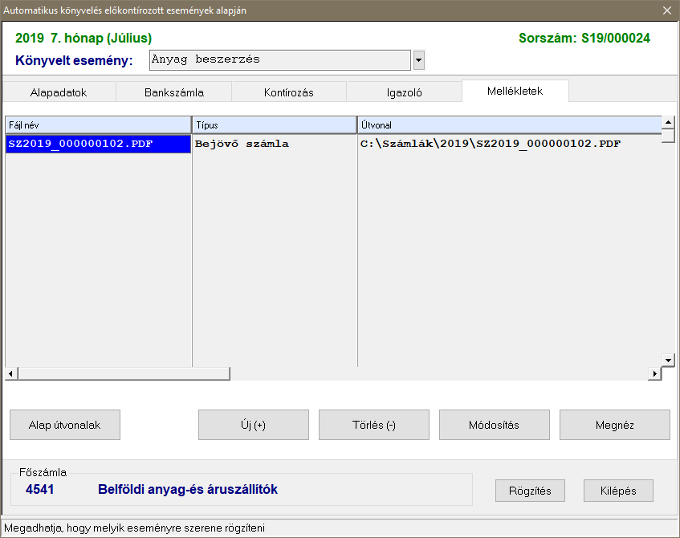
Task: Select the Kontírozás tab
Action: coord(288,92)
